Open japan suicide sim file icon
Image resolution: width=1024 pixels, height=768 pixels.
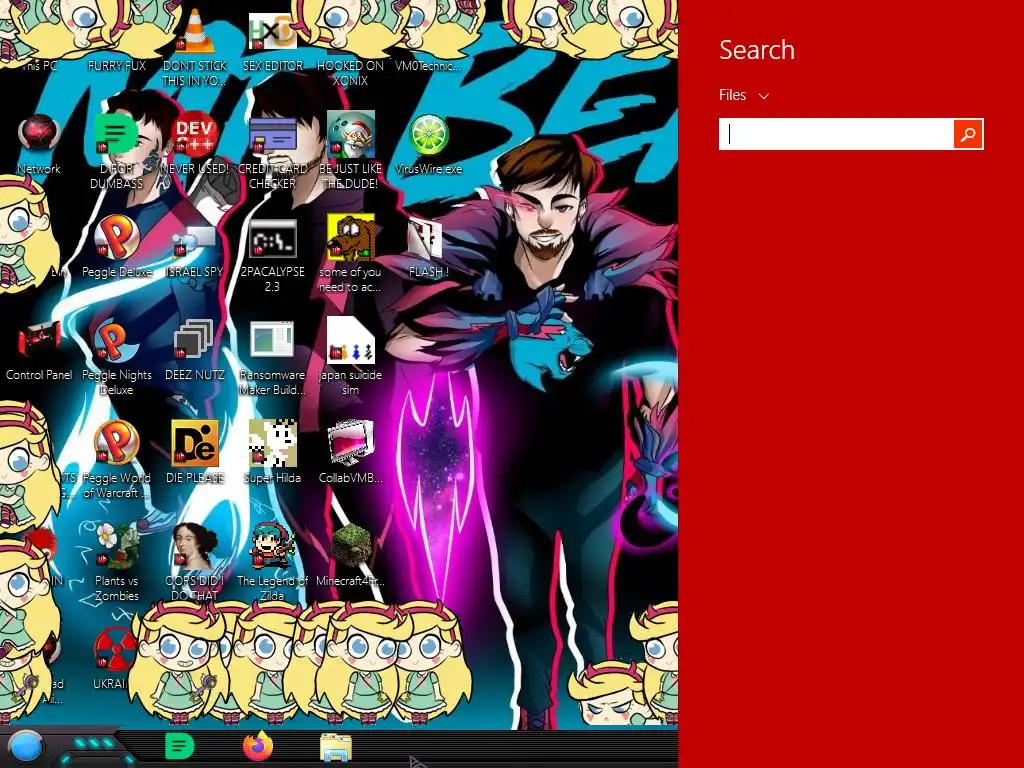coord(350,340)
